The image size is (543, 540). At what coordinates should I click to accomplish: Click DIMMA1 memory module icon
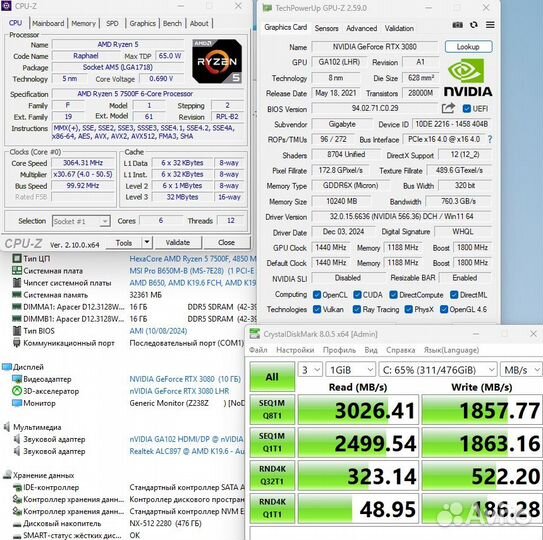click(17, 307)
